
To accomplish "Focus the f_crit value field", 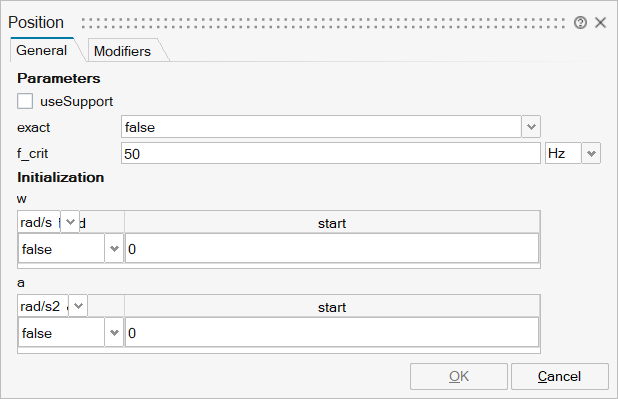I will (x=330, y=153).
